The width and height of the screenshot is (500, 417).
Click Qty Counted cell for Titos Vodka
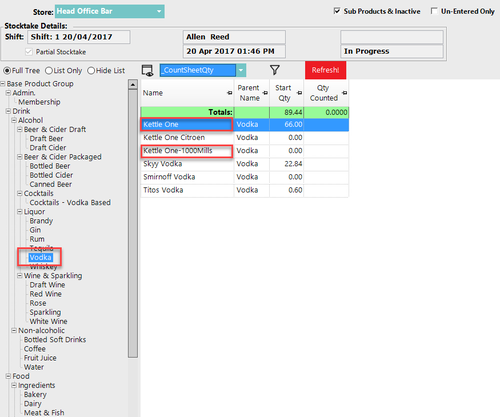pyautogui.click(x=326, y=190)
